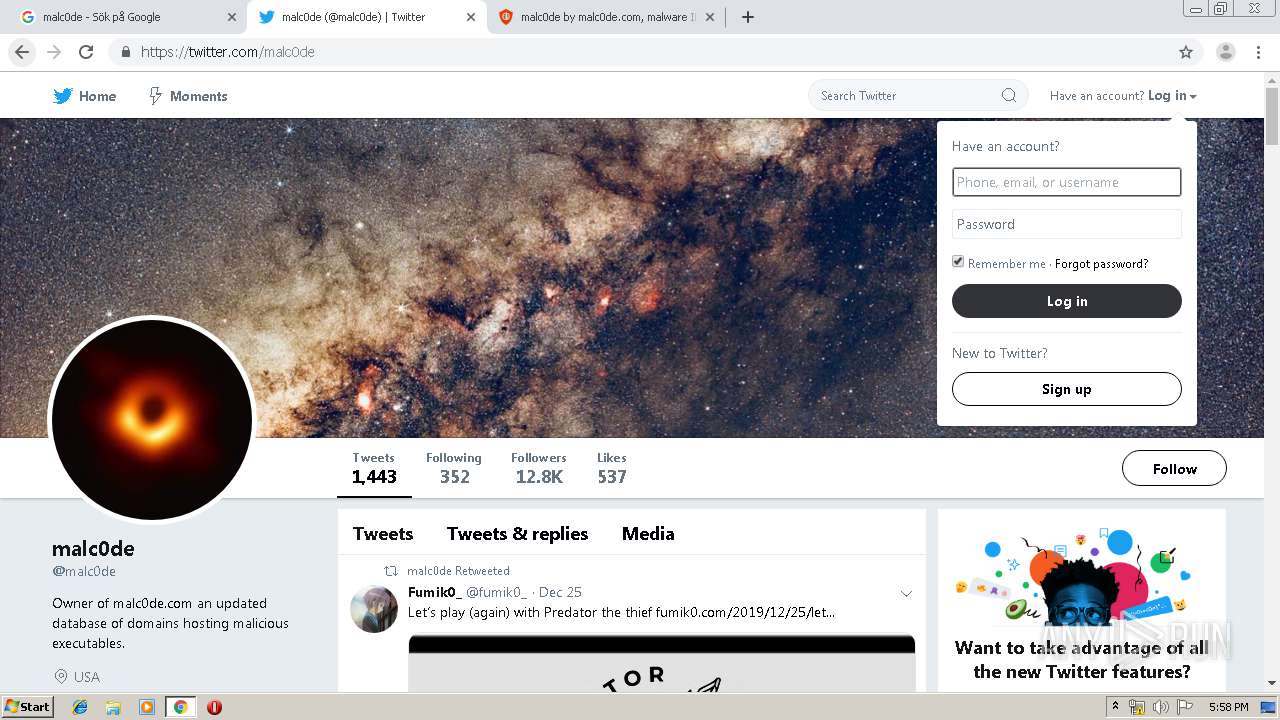The height and width of the screenshot is (720, 1280).
Task: Open a new tab with the plus button
Action: click(748, 17)
